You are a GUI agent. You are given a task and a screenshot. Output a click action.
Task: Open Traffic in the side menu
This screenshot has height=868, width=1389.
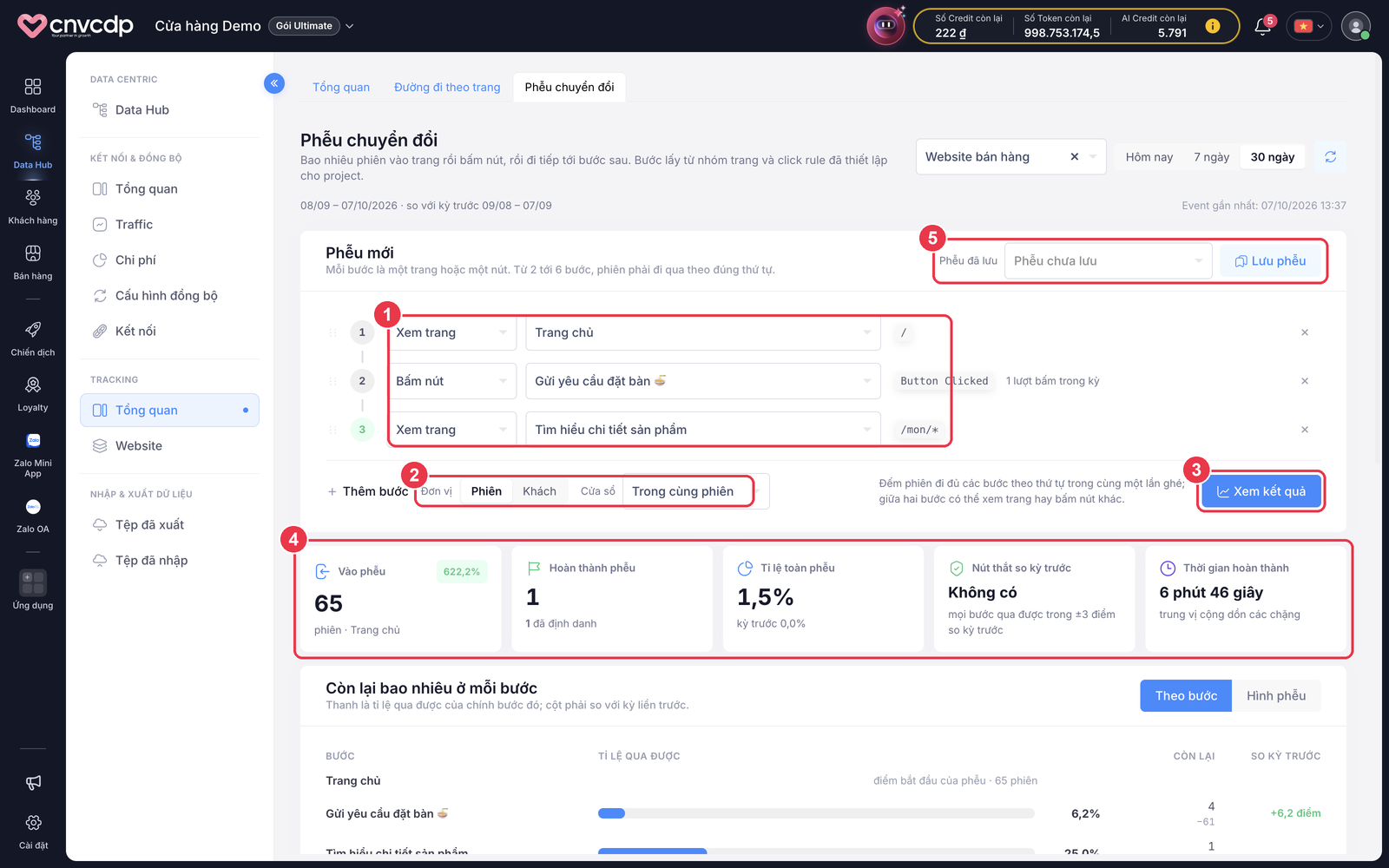169,225
